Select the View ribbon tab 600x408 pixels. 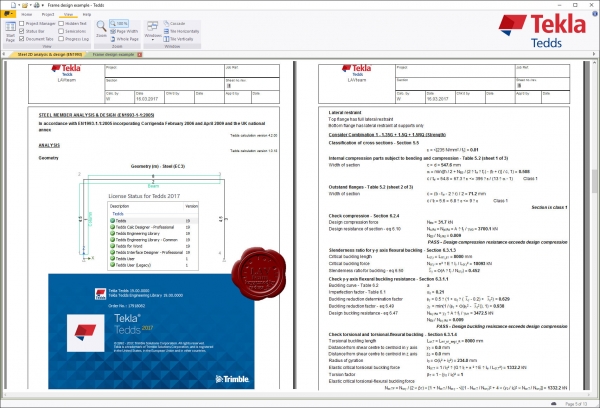tap(68, 15)
